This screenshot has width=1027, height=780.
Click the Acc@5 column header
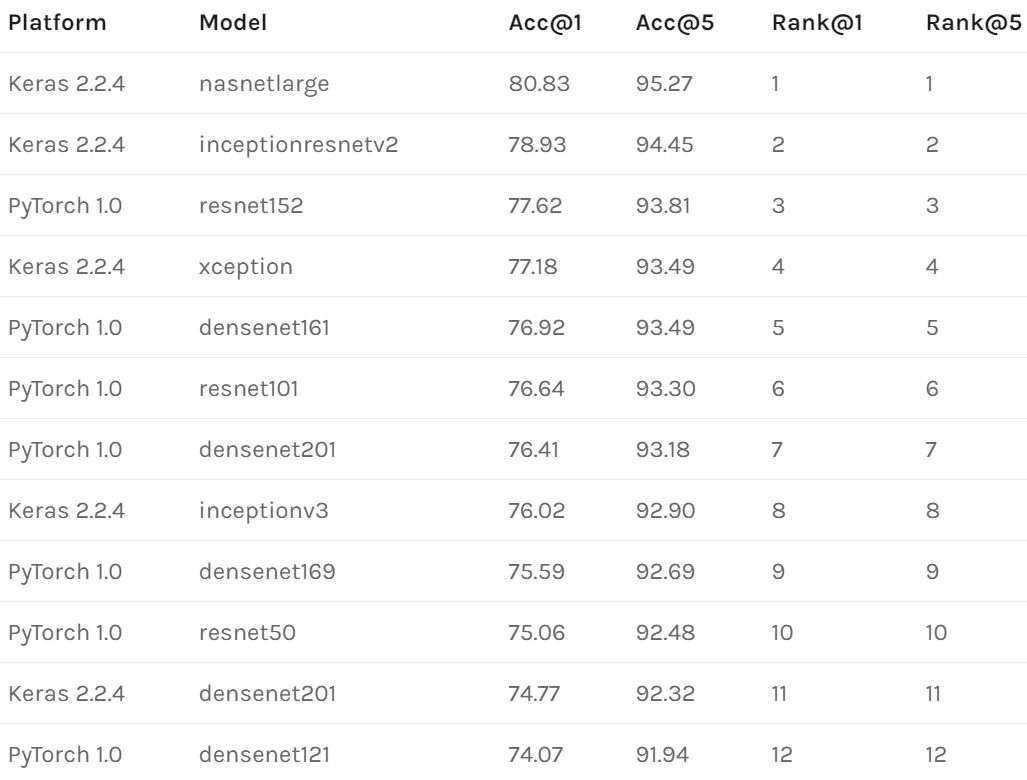667,23
